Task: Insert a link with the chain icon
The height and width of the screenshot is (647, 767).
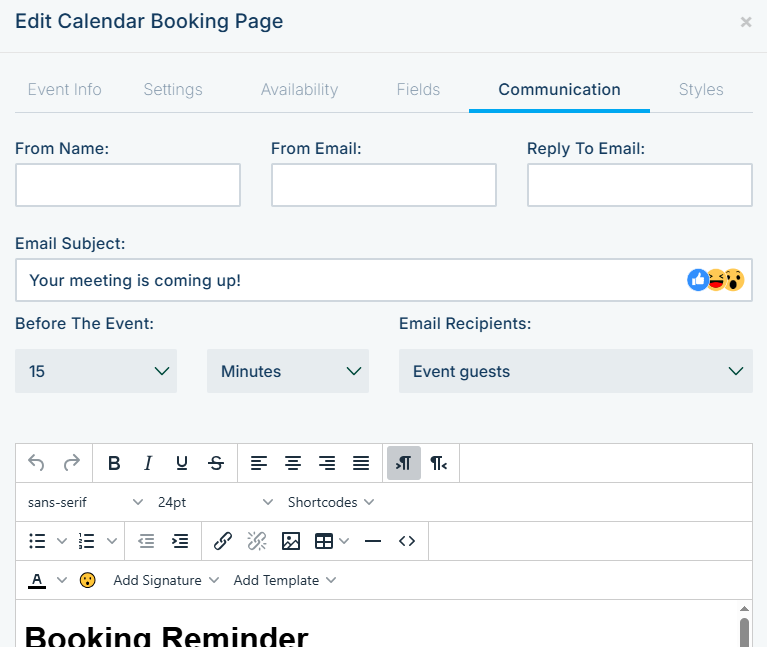Action: [x=223, y=541]
